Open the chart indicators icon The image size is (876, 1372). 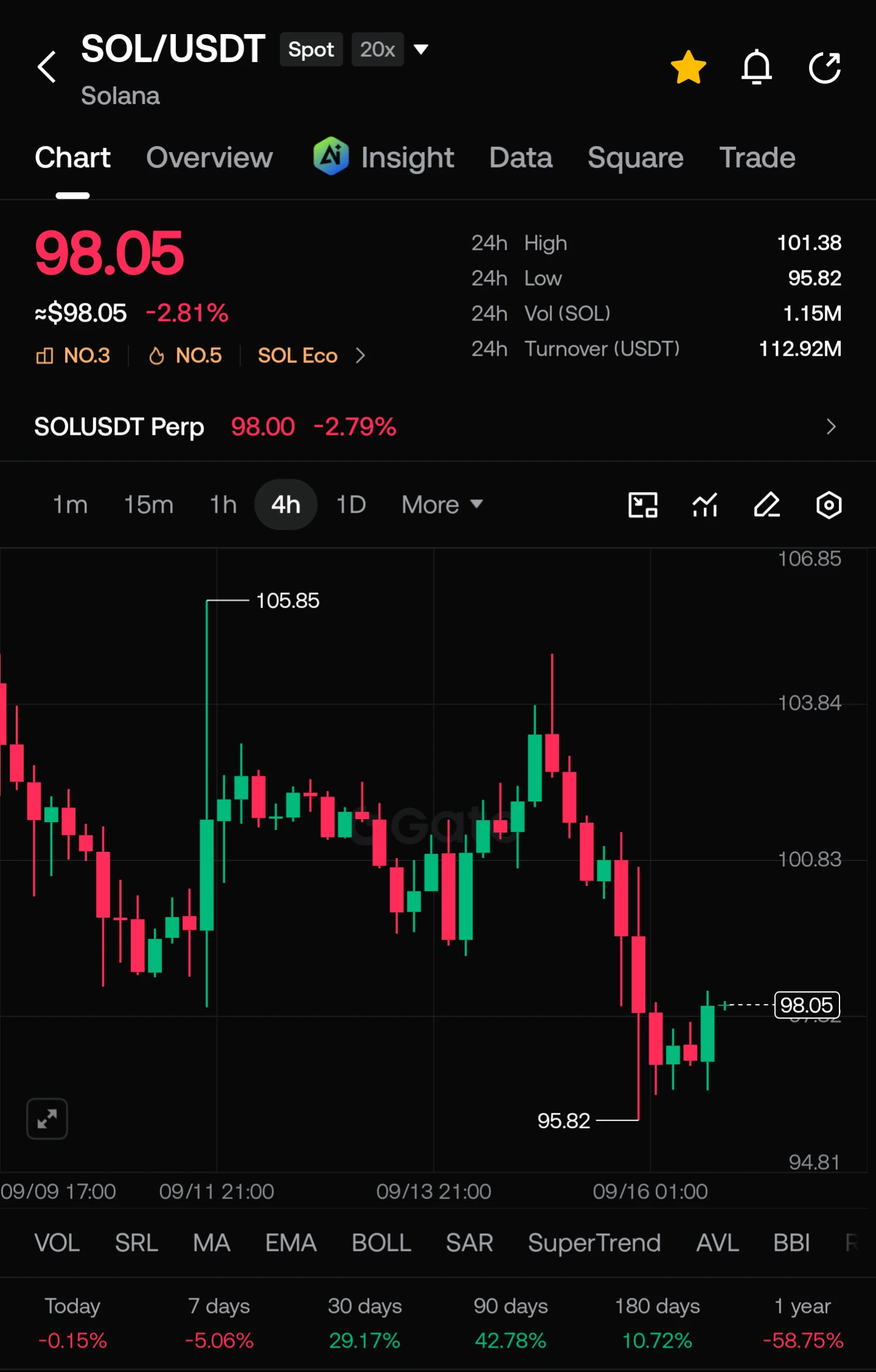[705, 505]
